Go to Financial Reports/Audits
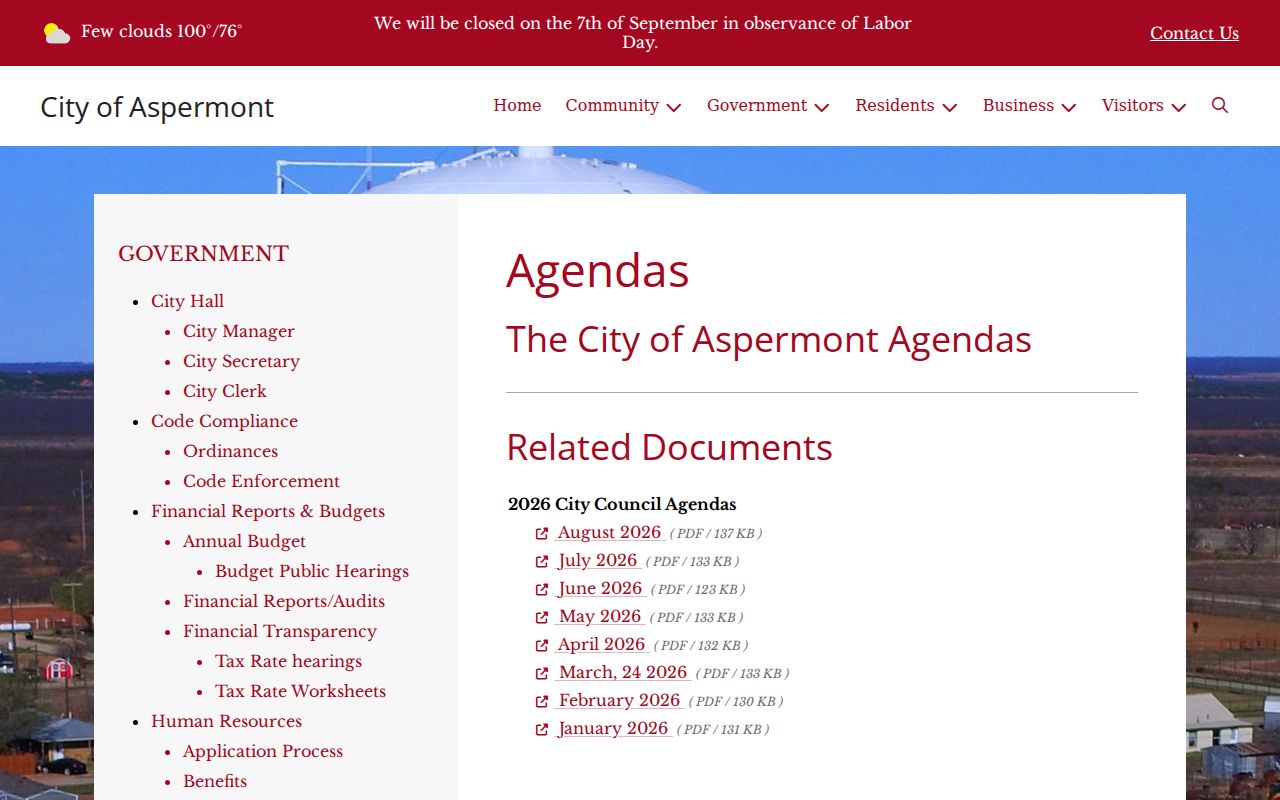 (284, 601)
